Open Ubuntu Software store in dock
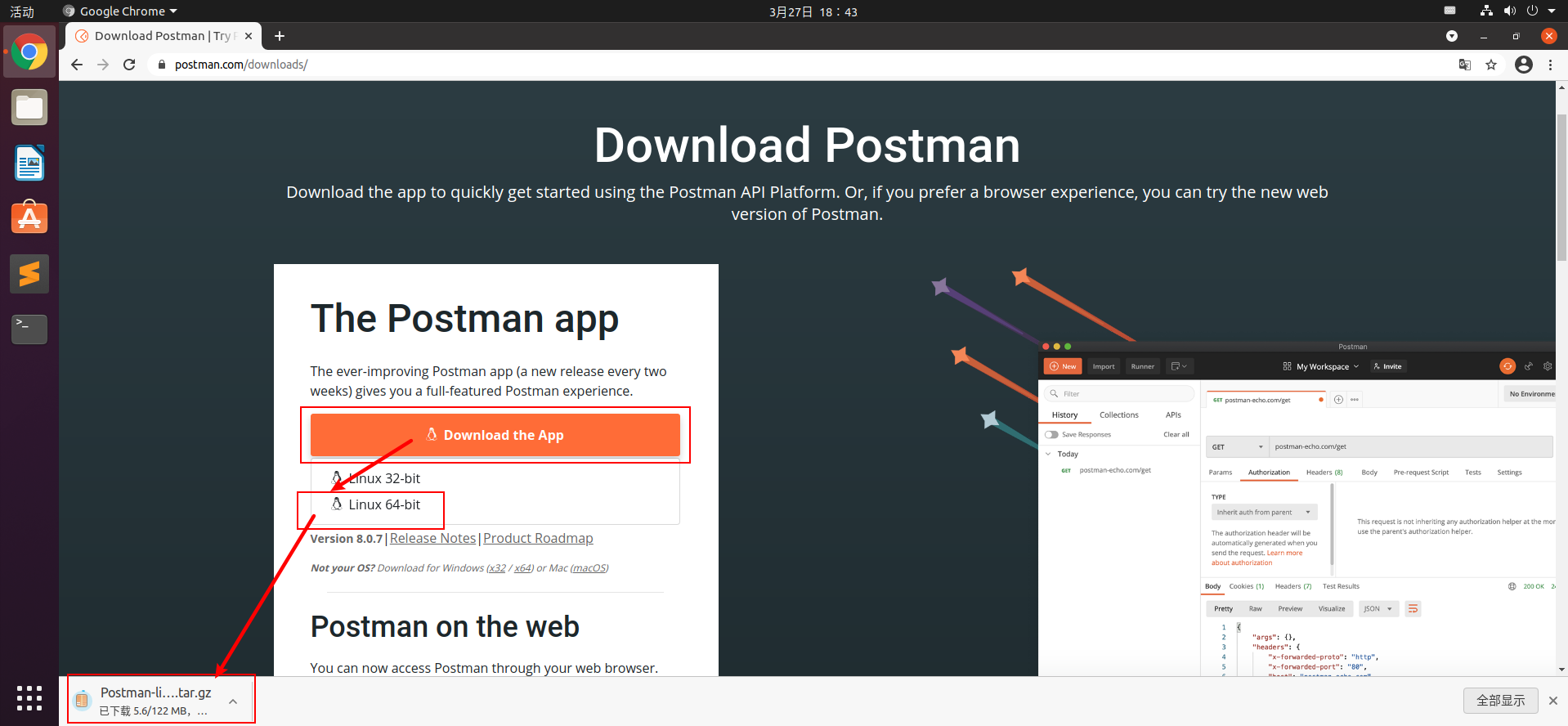1568x726 pixels. point(29,218)
